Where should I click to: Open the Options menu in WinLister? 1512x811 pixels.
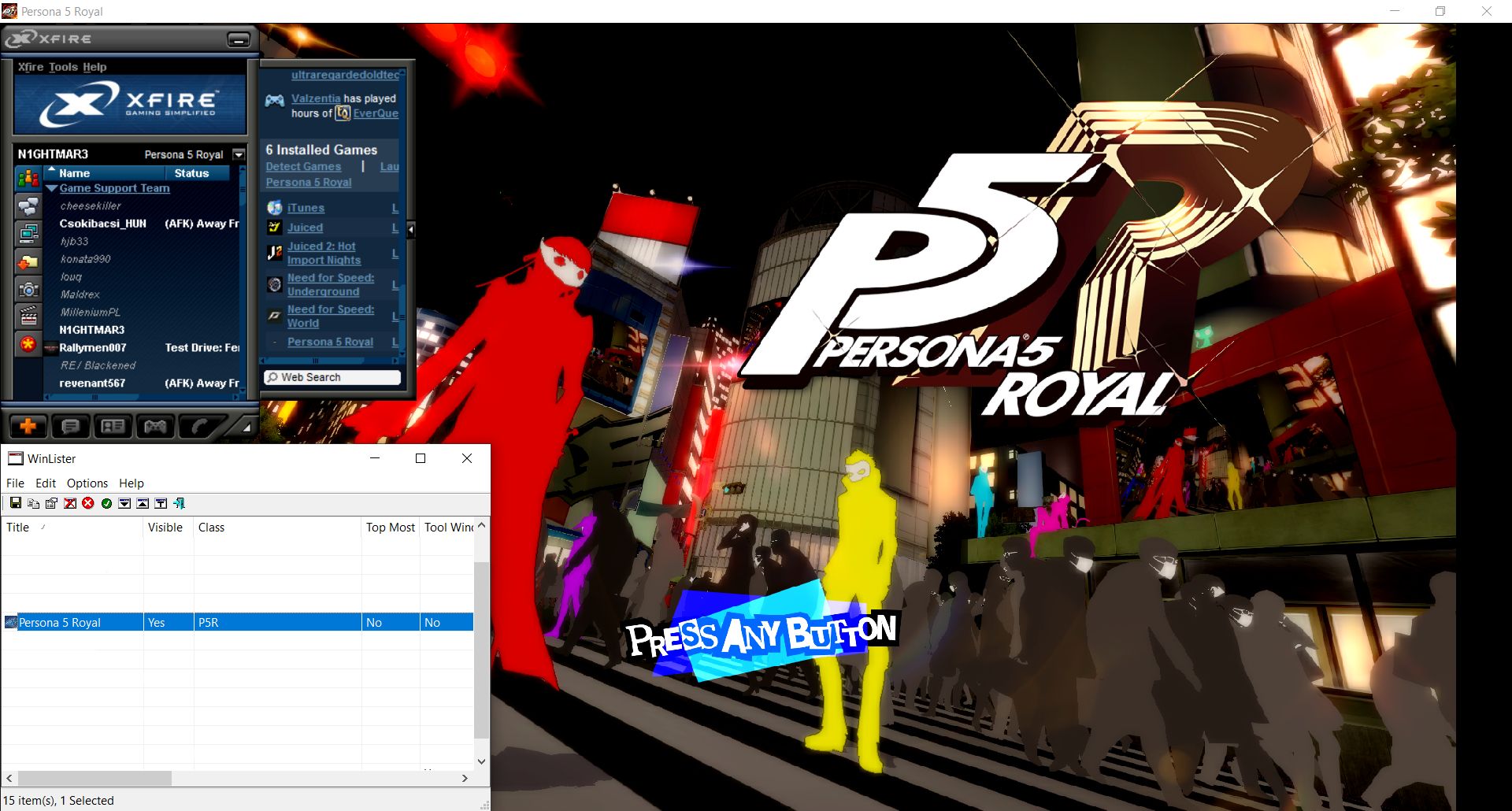click(x=87, y=483)
